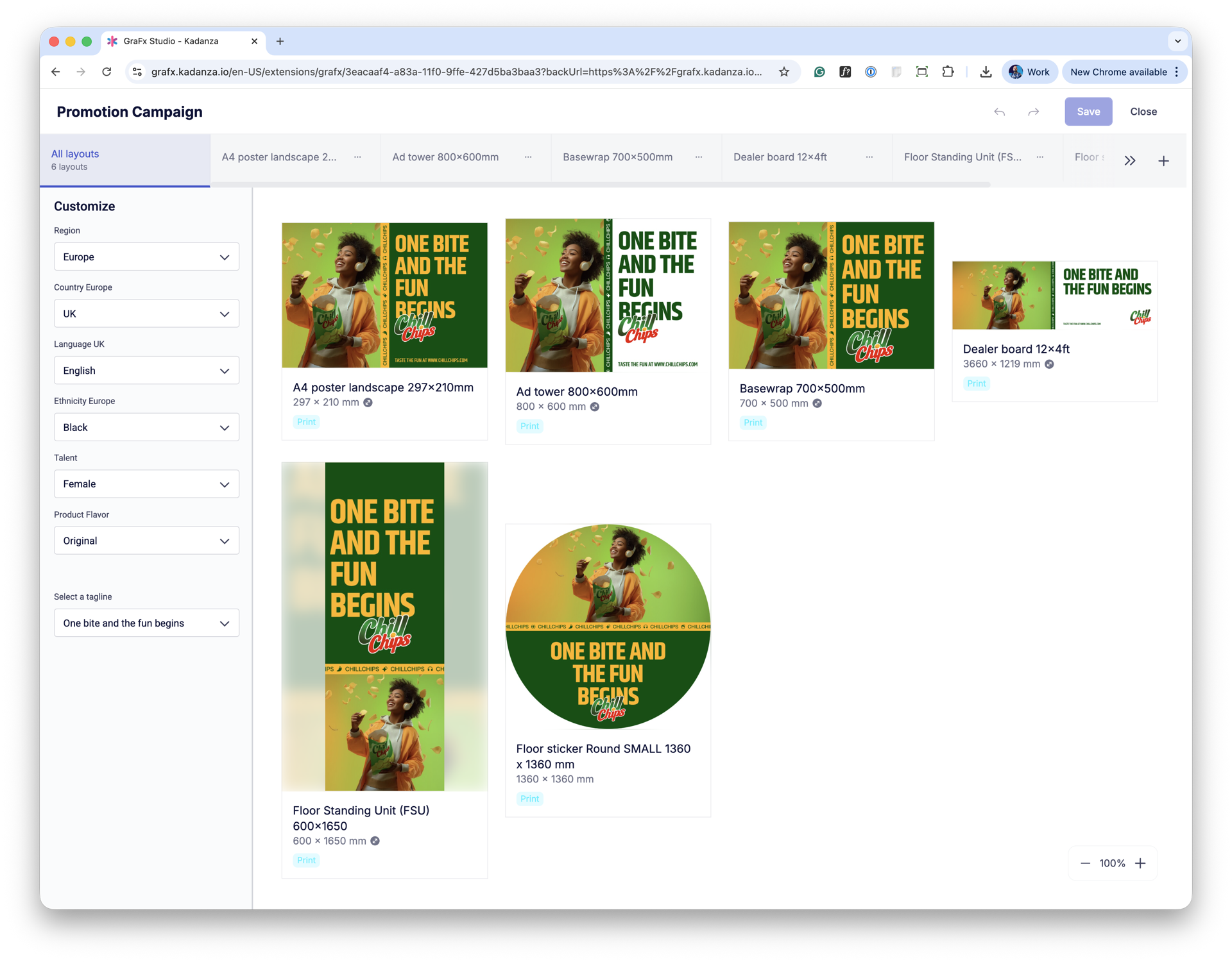Image resolution: width=1232 pixels, height=962 pixels.
Task: Click the redo arrow icon
Action: (1033, 112)
